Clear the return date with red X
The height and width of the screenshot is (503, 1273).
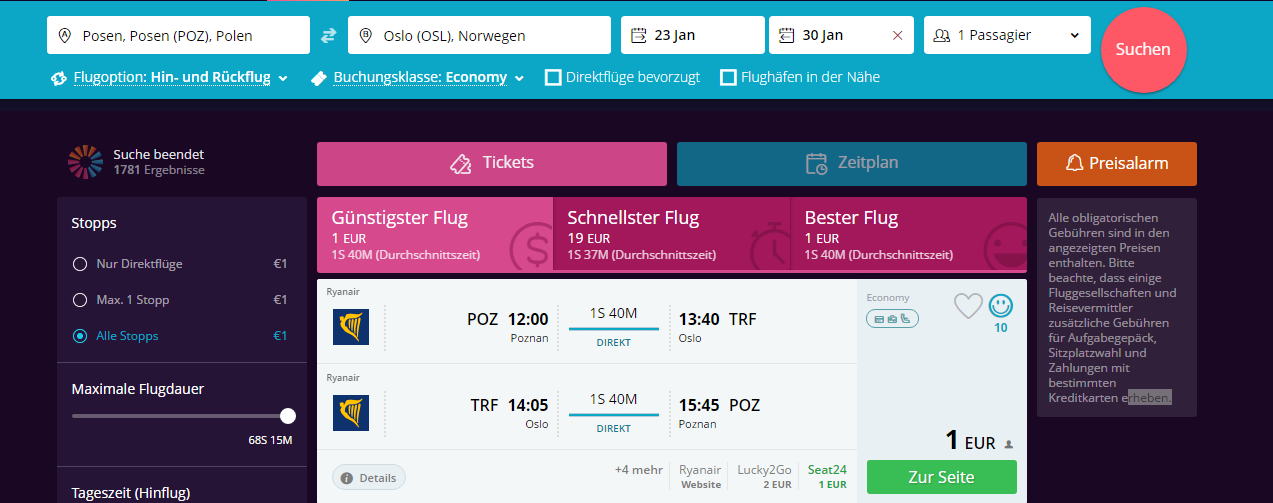897,36
